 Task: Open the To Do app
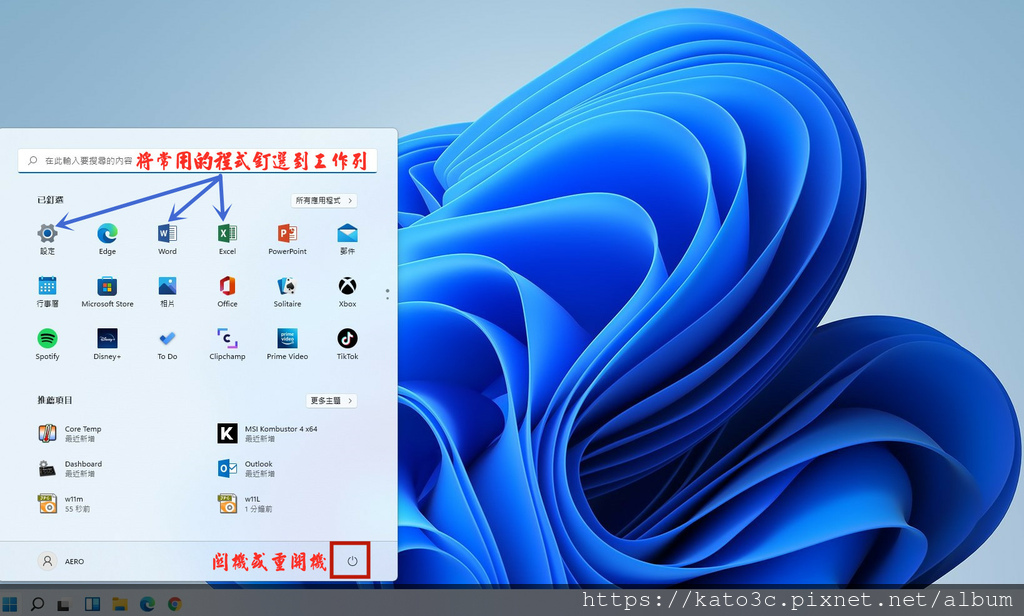pyautogui.click(x=167, y=344)
